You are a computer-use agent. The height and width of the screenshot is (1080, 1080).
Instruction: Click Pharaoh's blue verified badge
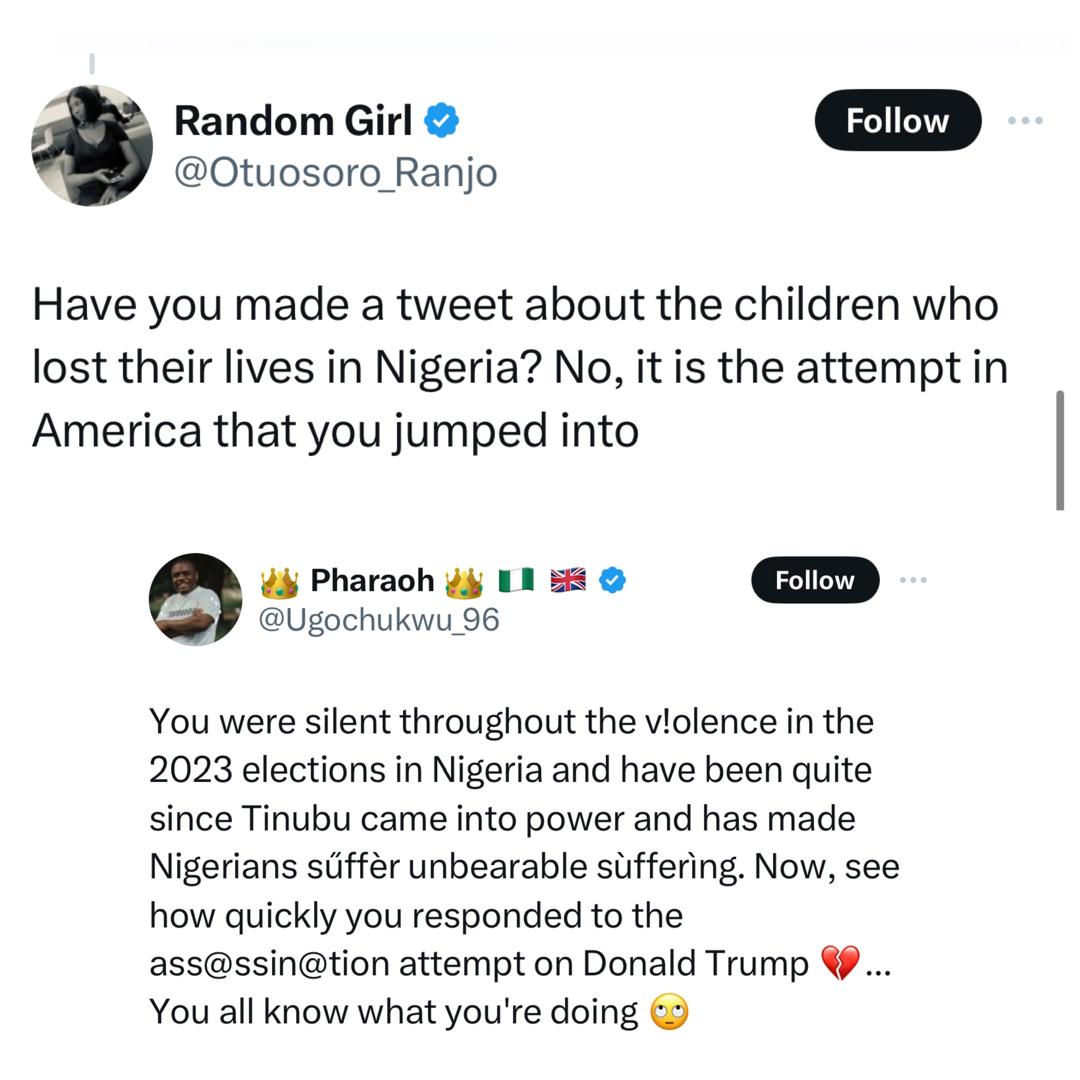click(612, 580)
